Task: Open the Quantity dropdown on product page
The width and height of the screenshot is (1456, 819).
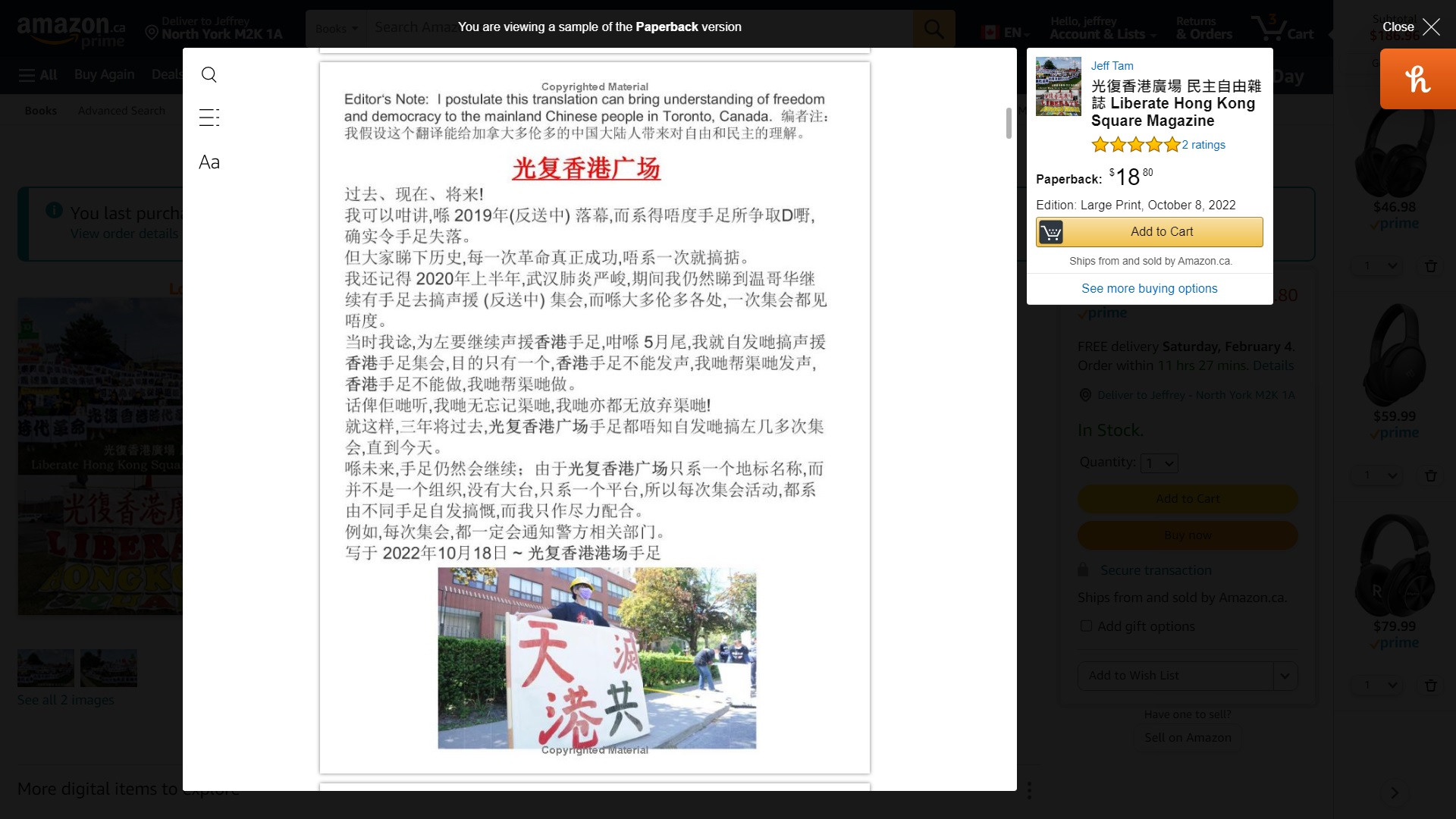Action: coord(1159,463)
